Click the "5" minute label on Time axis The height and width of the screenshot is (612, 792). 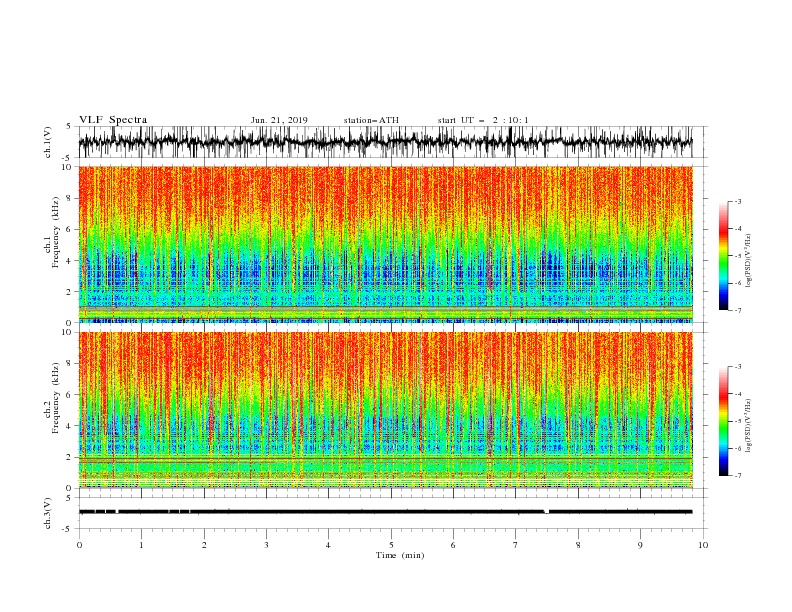(391, 545)
